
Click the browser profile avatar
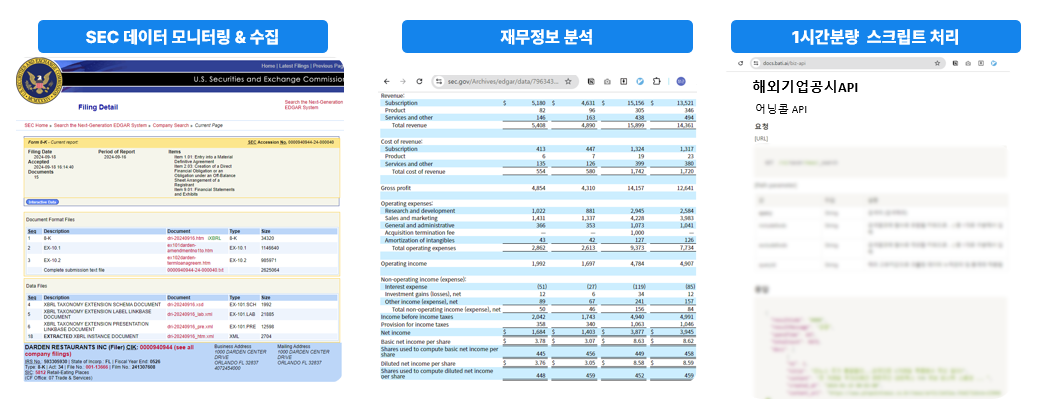click(681, 81)
